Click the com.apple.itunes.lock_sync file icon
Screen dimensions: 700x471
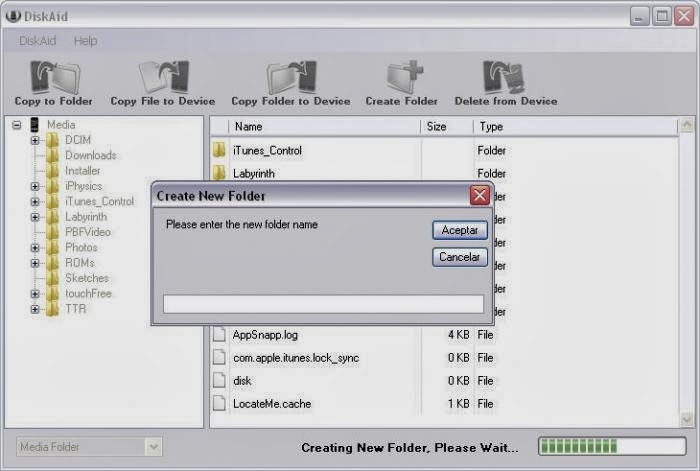[x=219, y=357]
